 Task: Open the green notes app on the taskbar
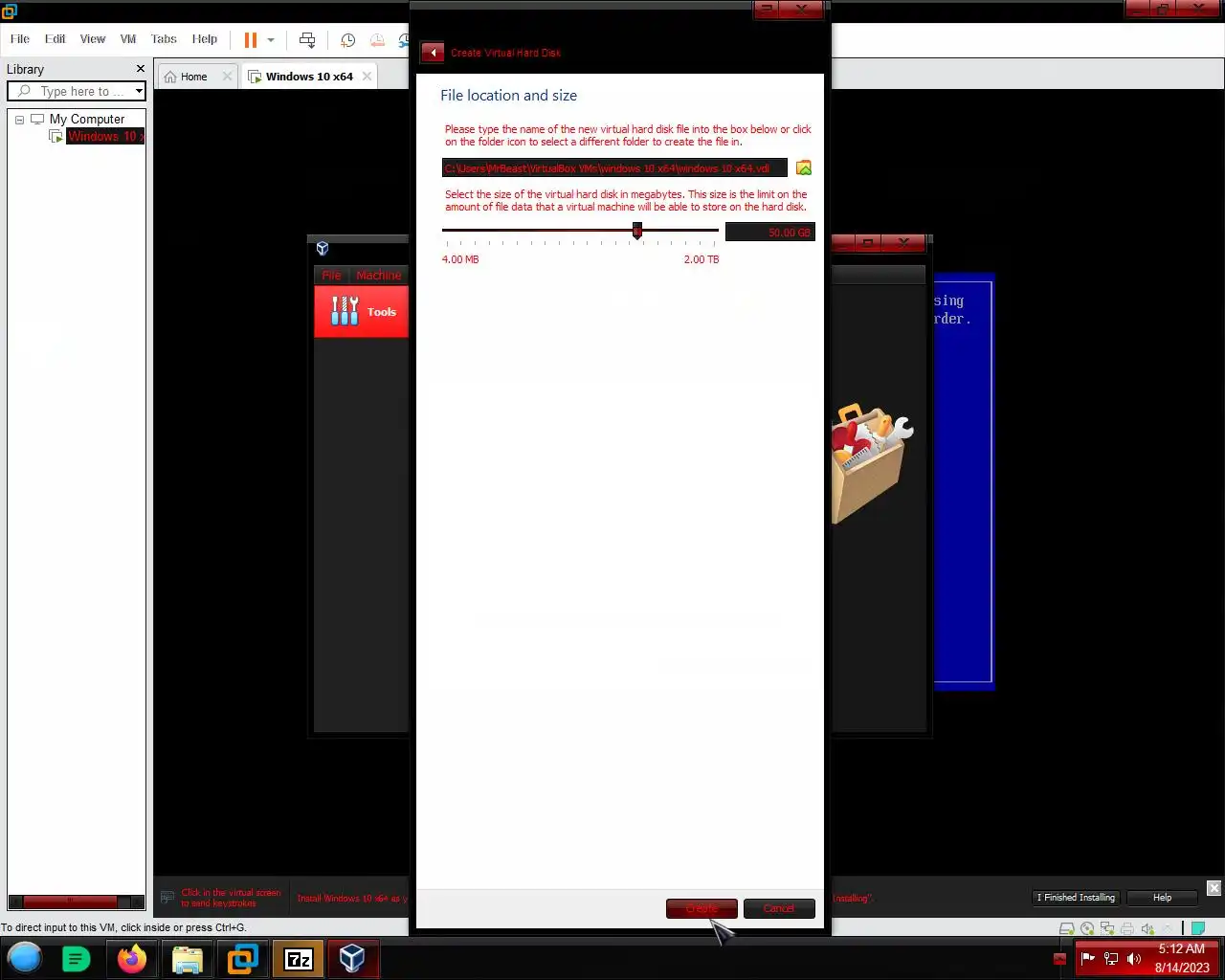[76, 958]
